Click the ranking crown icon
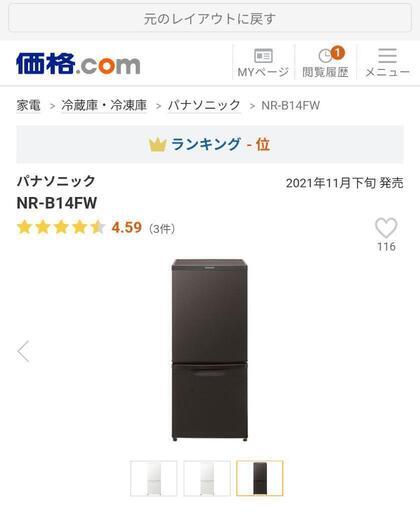This screenshot has height=512, width=420. coord(158,145)
